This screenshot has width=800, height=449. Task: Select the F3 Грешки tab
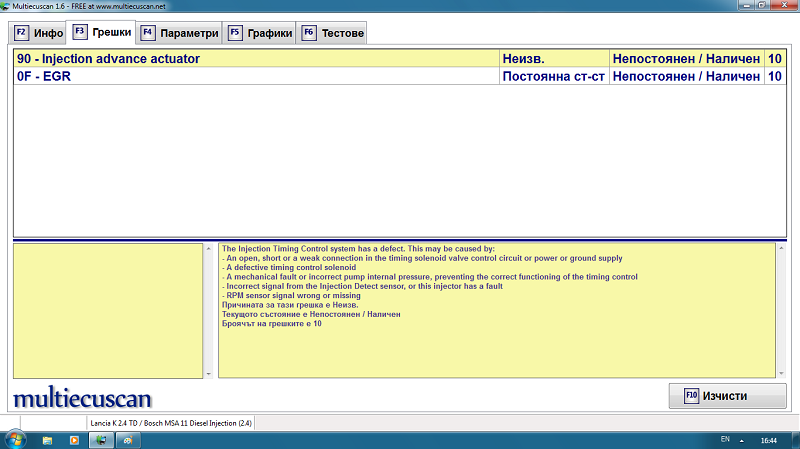[101, 32]
